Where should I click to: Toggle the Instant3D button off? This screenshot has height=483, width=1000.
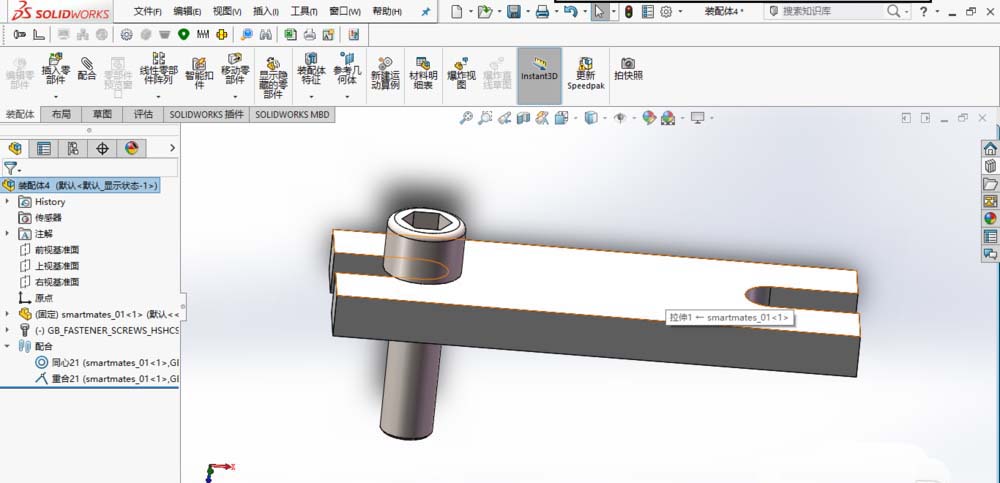[x=539, y=73]
